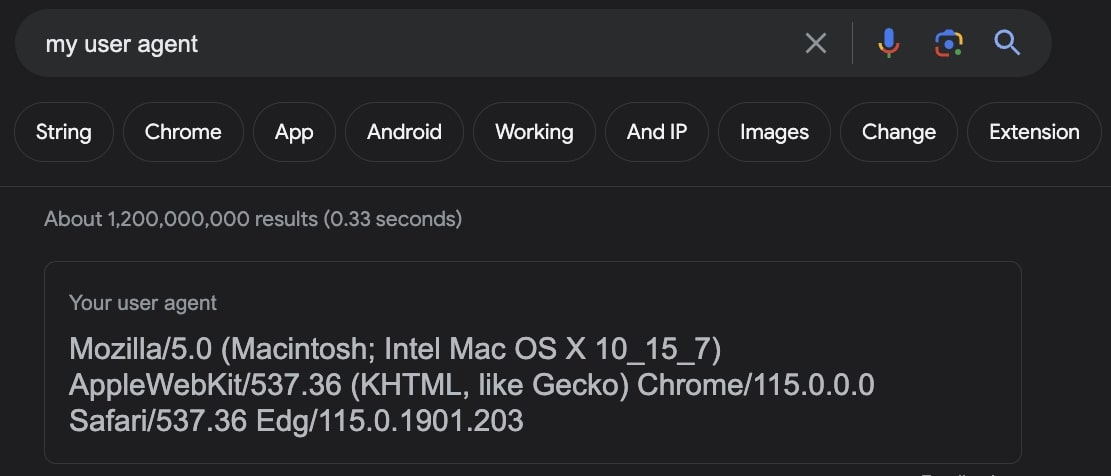
Task: Switch to the Images chip
Action: pyautogui.click(x=774, y=132)
